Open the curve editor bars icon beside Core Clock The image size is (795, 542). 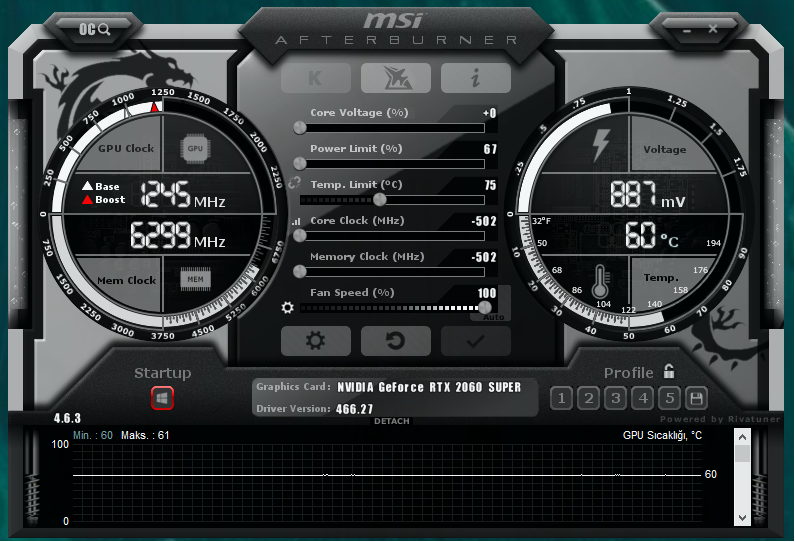pos(296,222)
